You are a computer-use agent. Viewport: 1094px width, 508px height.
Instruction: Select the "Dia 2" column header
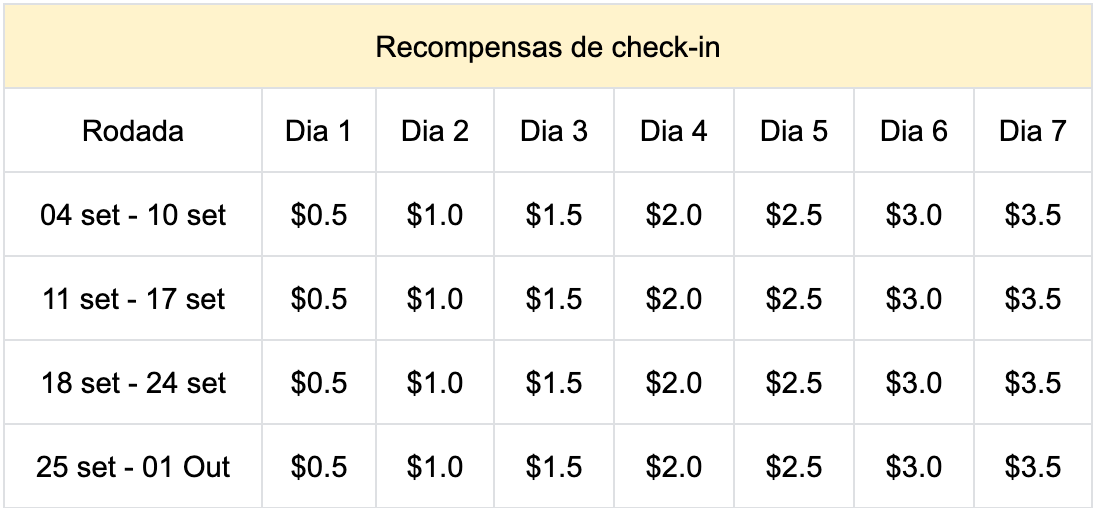tap(435, 131)
